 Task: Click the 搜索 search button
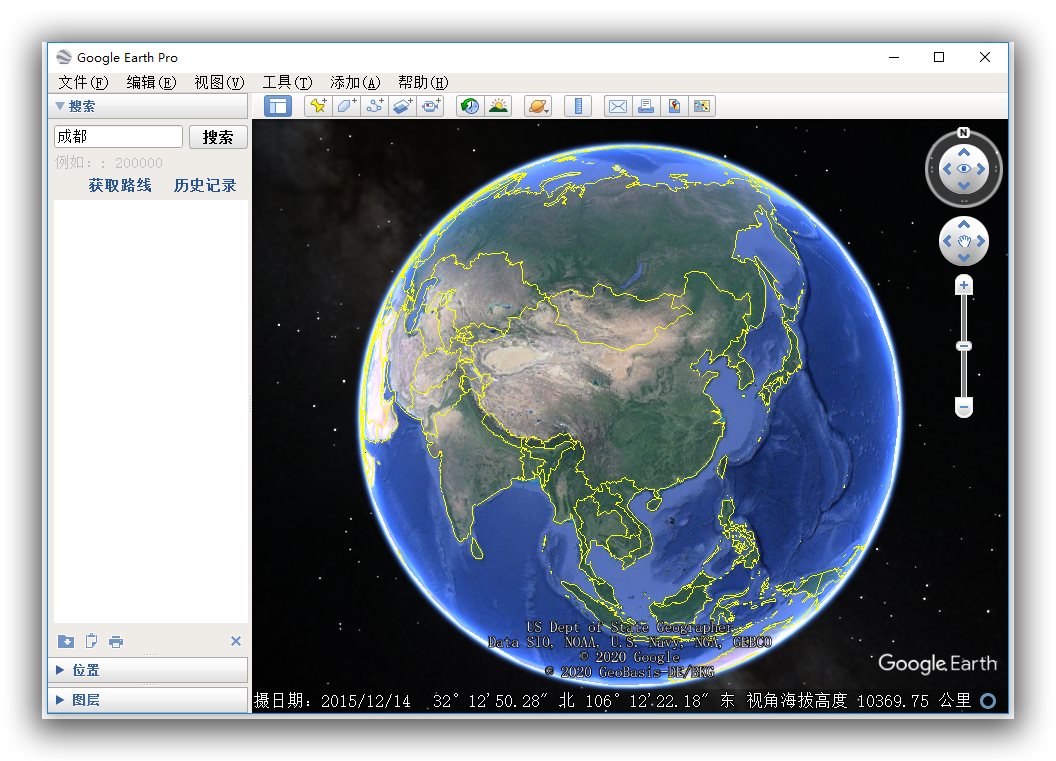click(x=218, y=136)
